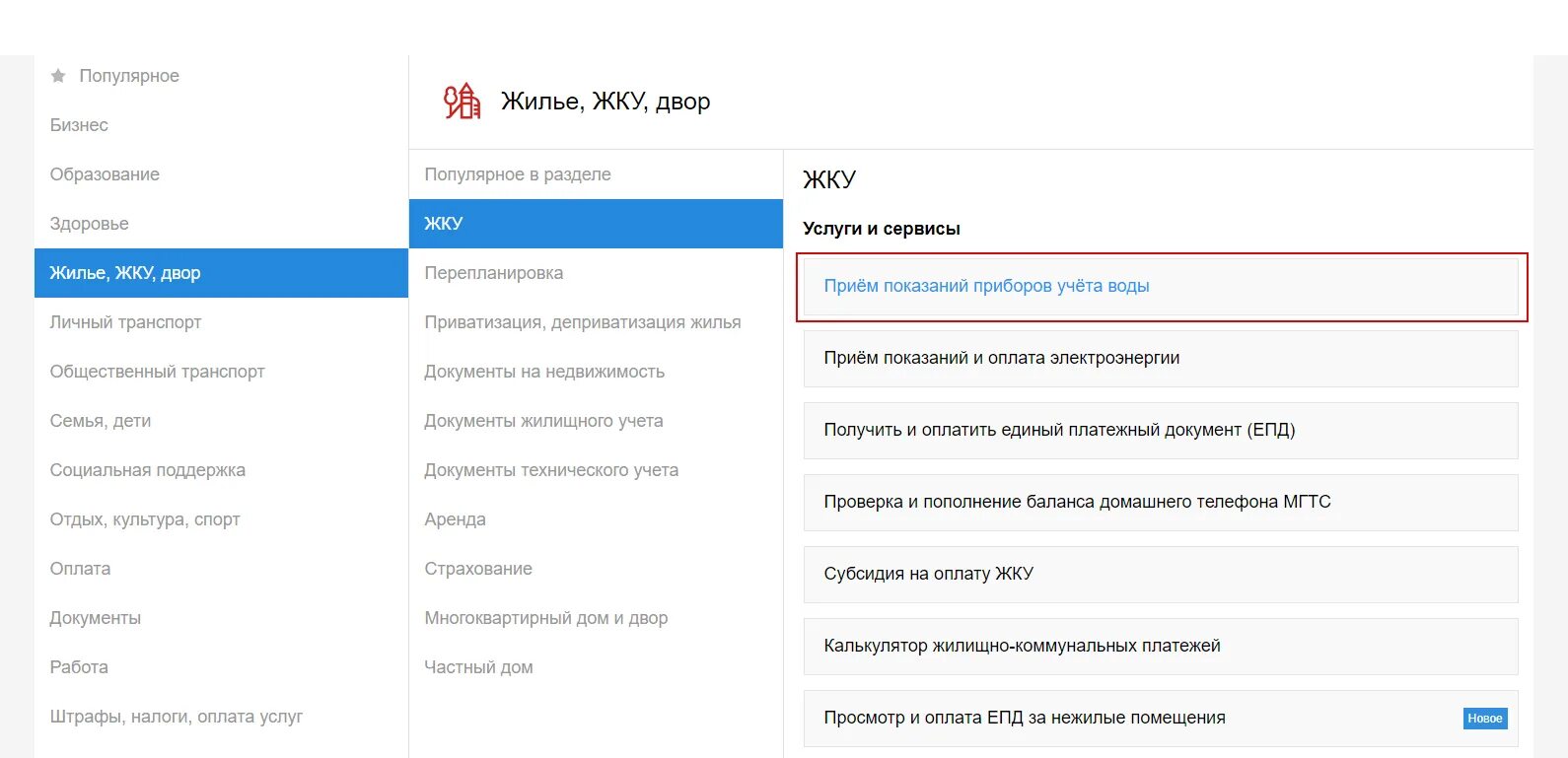Click the Новое badge on the ЕПД row
Viewport: 1568px width, 758px height.
pyautogui.click(x=1485, y=719)
